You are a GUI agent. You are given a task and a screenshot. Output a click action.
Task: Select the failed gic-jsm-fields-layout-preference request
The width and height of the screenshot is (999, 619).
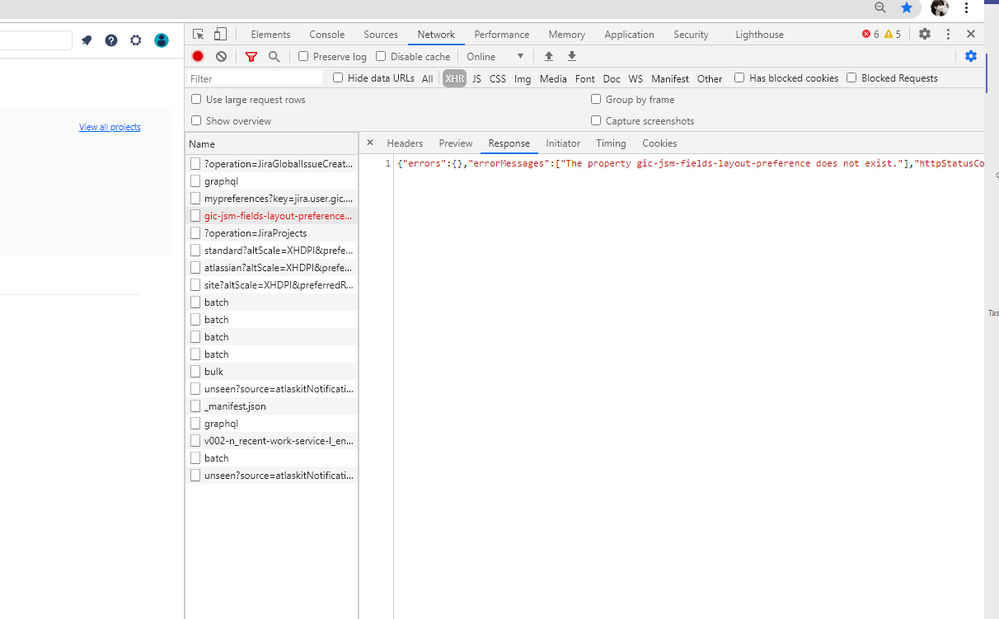pos(277,216)
